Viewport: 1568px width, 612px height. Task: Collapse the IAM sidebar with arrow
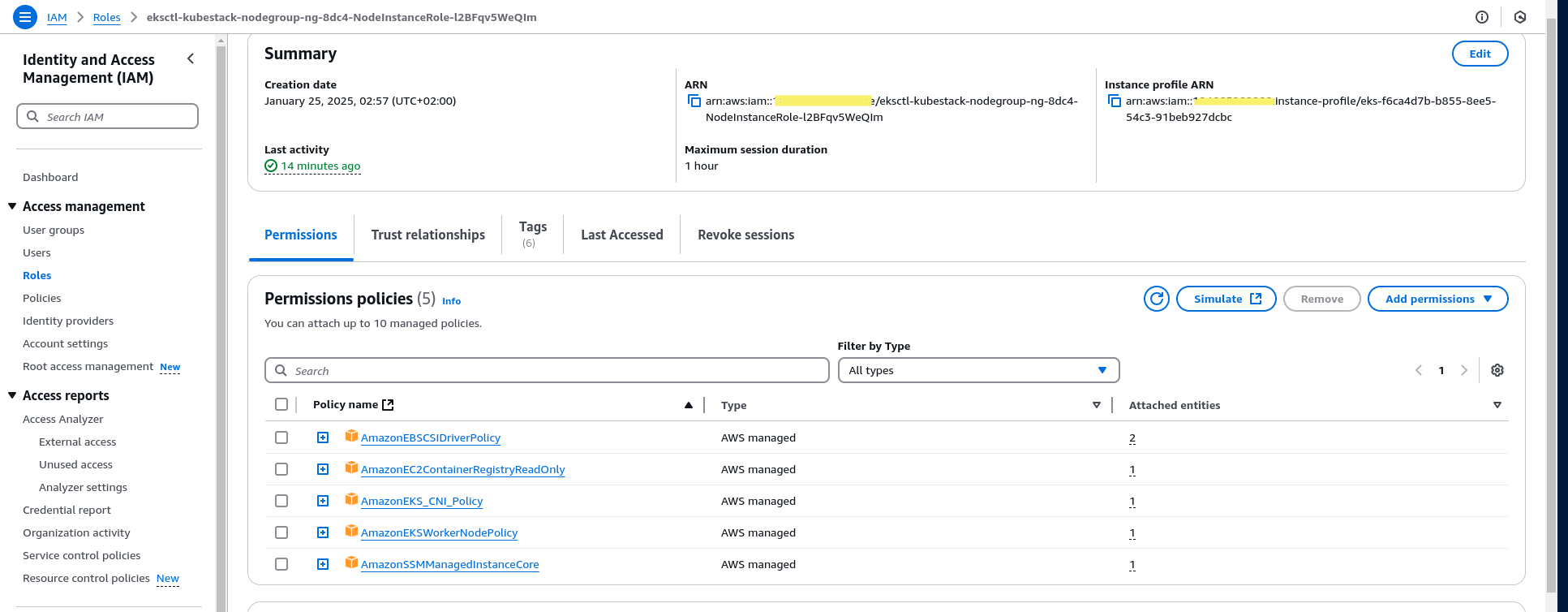191,58
